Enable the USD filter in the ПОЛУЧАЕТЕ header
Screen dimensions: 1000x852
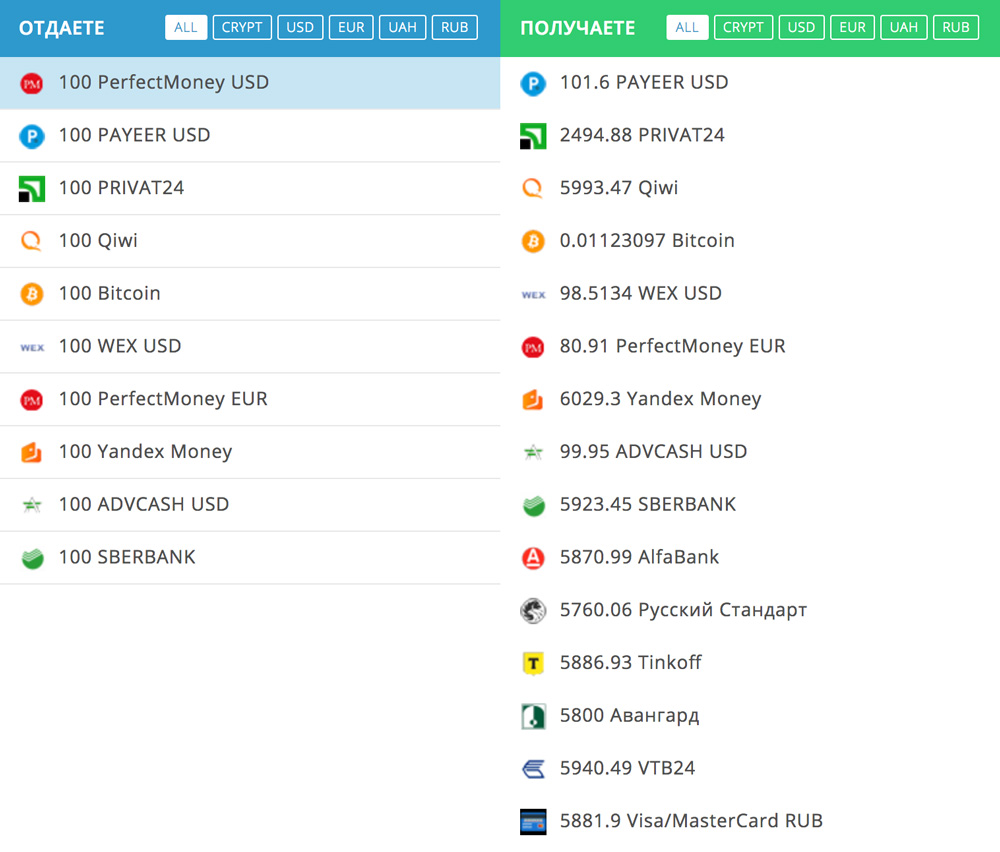pos(801,27)
